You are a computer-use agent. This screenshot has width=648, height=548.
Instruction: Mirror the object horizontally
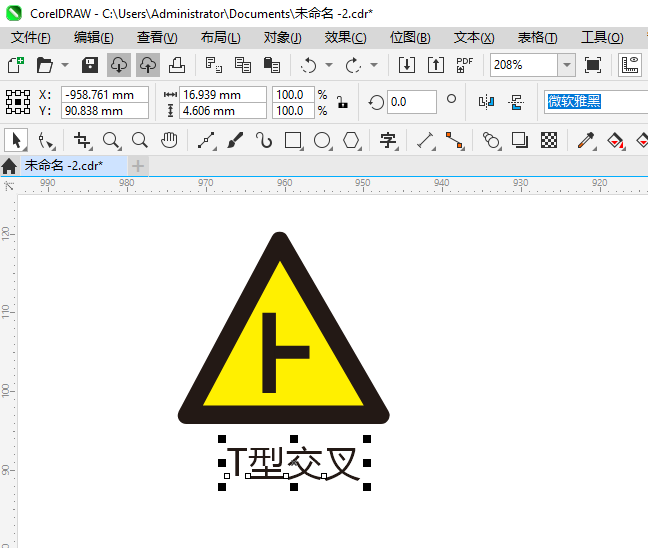[486, 102]
